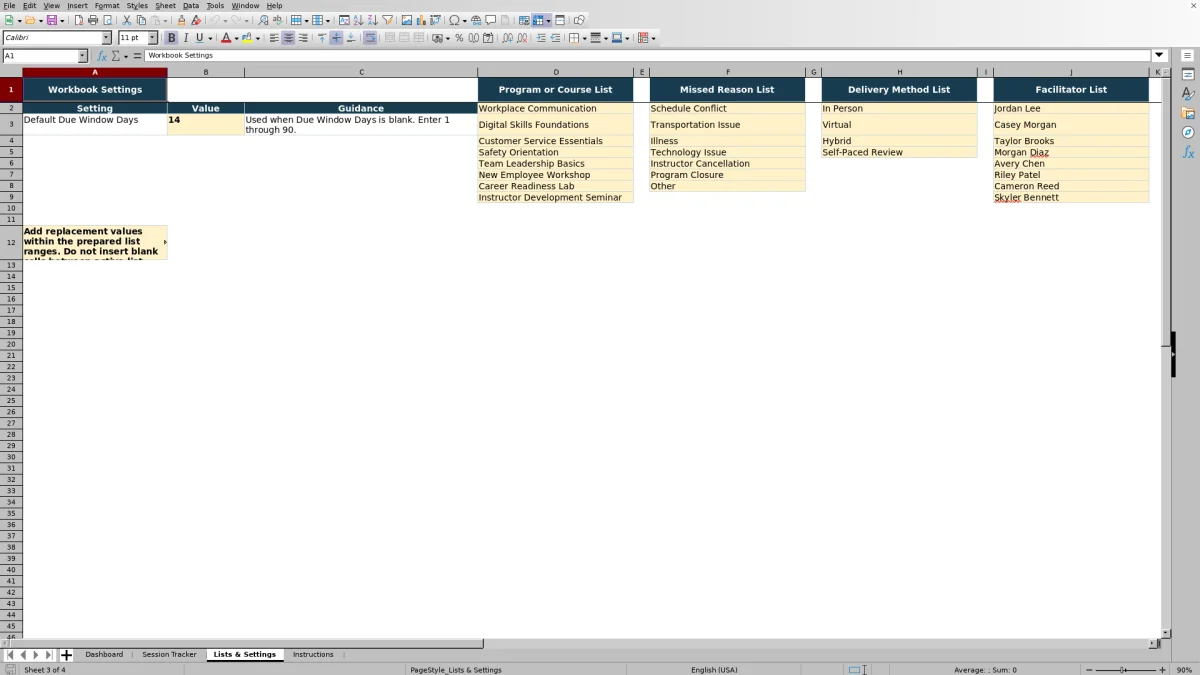
Task: Open font color dropdown arrow
Action: point(236,38)
